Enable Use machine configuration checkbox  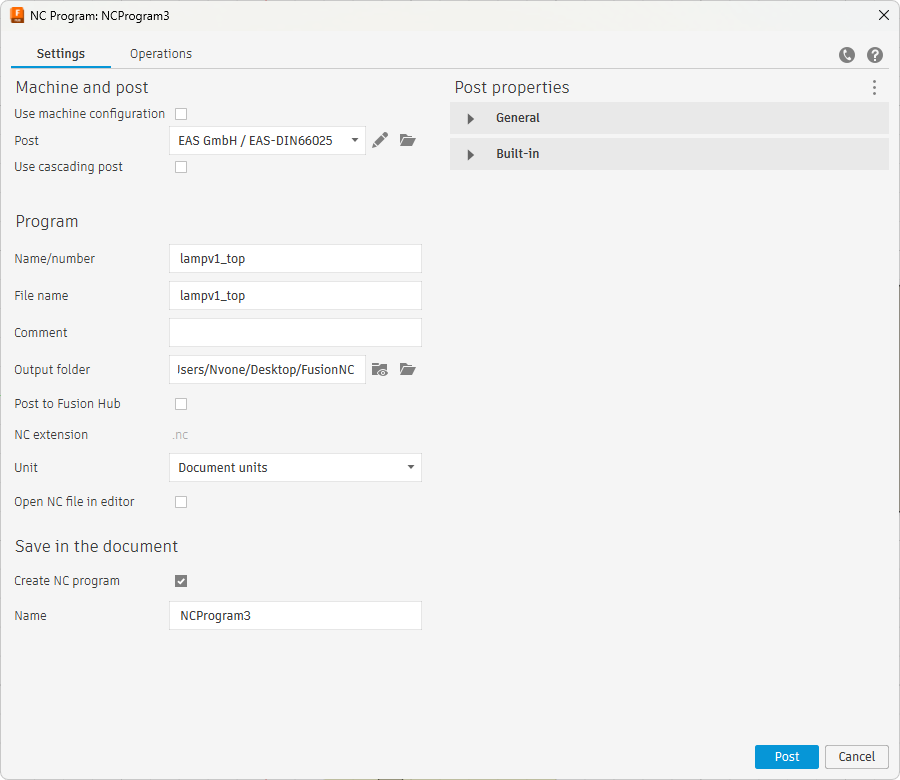[x=181, y=114]
